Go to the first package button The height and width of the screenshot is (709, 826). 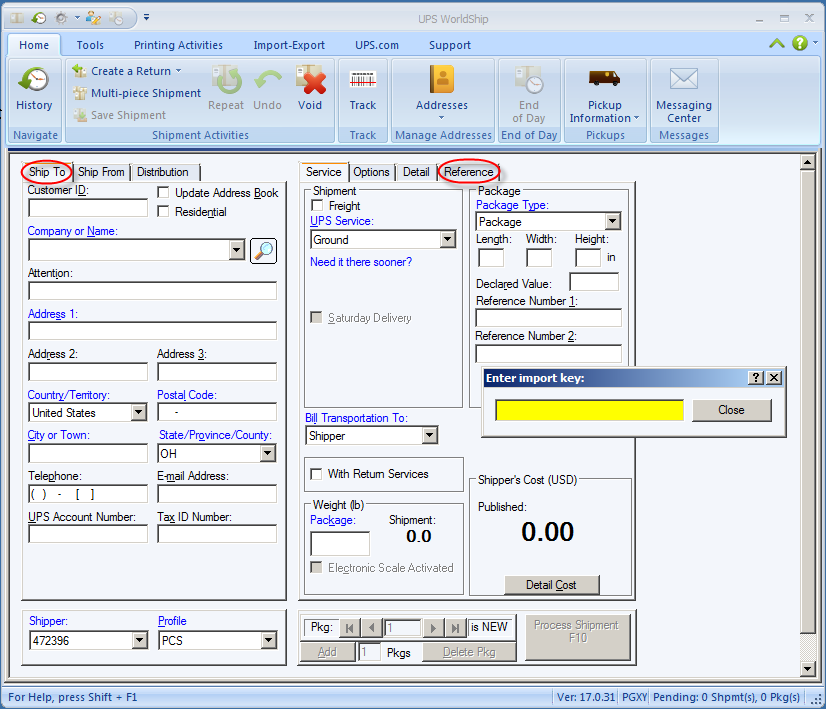coord(349,628)
